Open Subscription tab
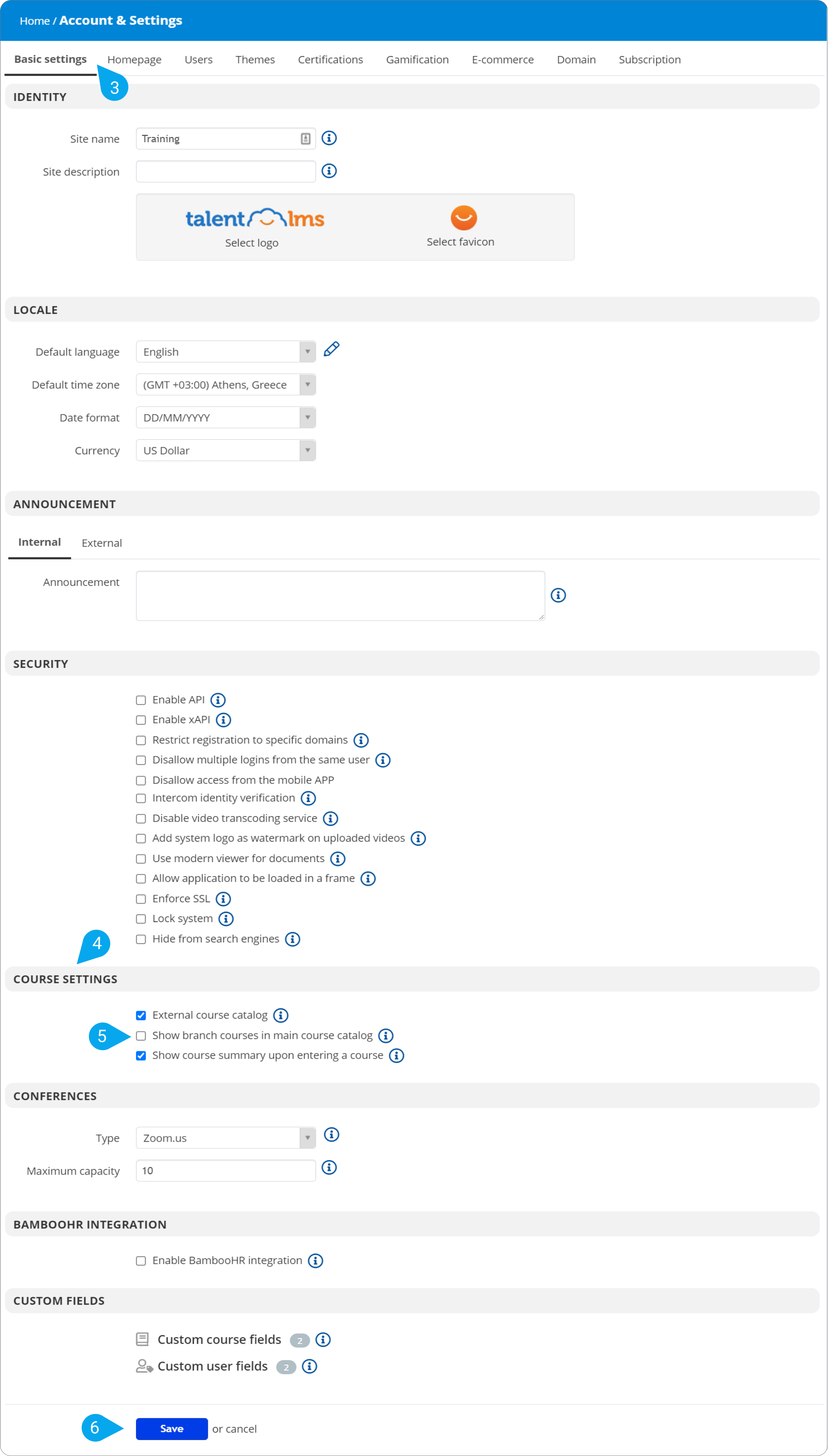The height and width of the screenshot is (1456, 828). [650, 60]
